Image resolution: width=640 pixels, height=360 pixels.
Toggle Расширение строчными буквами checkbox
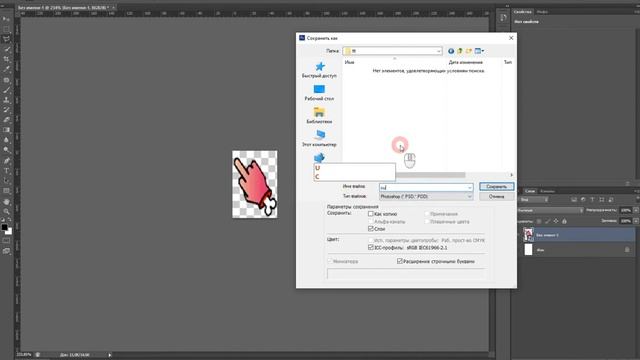tap(400, 261)
